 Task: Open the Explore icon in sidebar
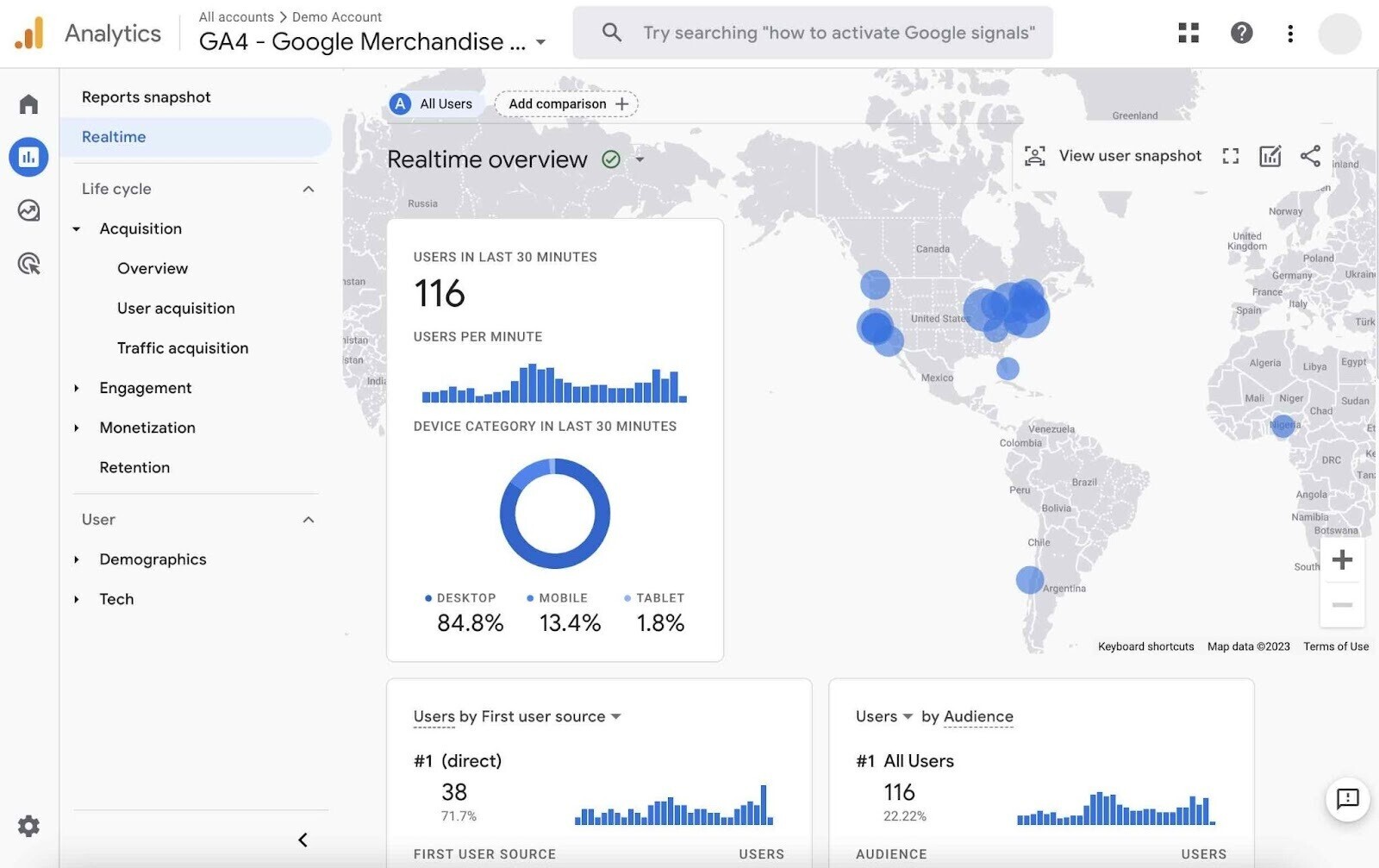coord(28,210)
